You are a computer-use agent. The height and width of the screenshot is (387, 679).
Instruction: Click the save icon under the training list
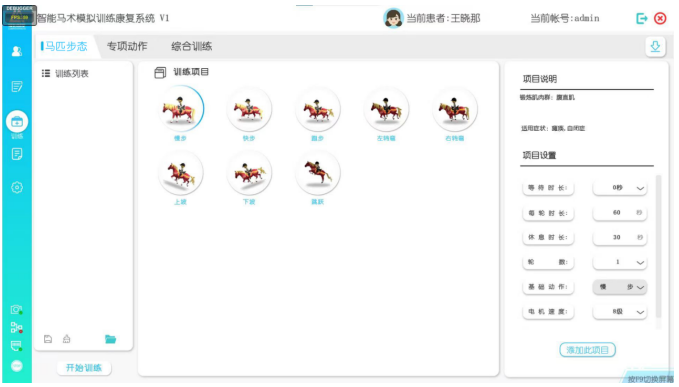(x=48, y=339)
